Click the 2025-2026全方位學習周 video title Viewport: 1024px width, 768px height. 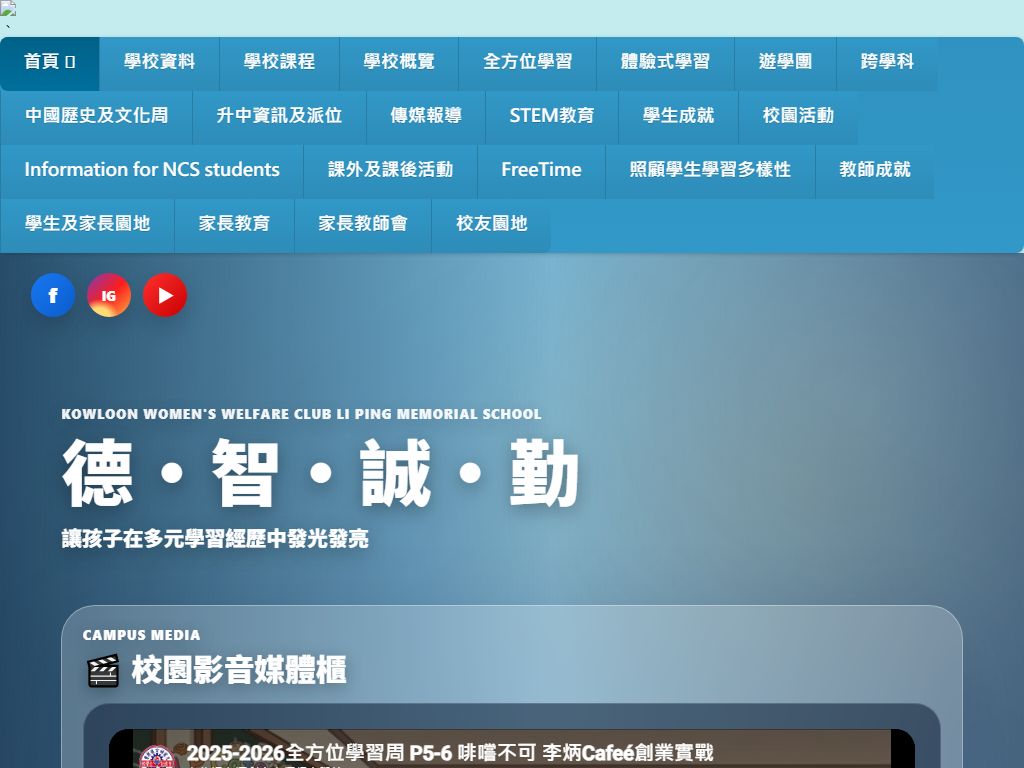pos(450,753)
